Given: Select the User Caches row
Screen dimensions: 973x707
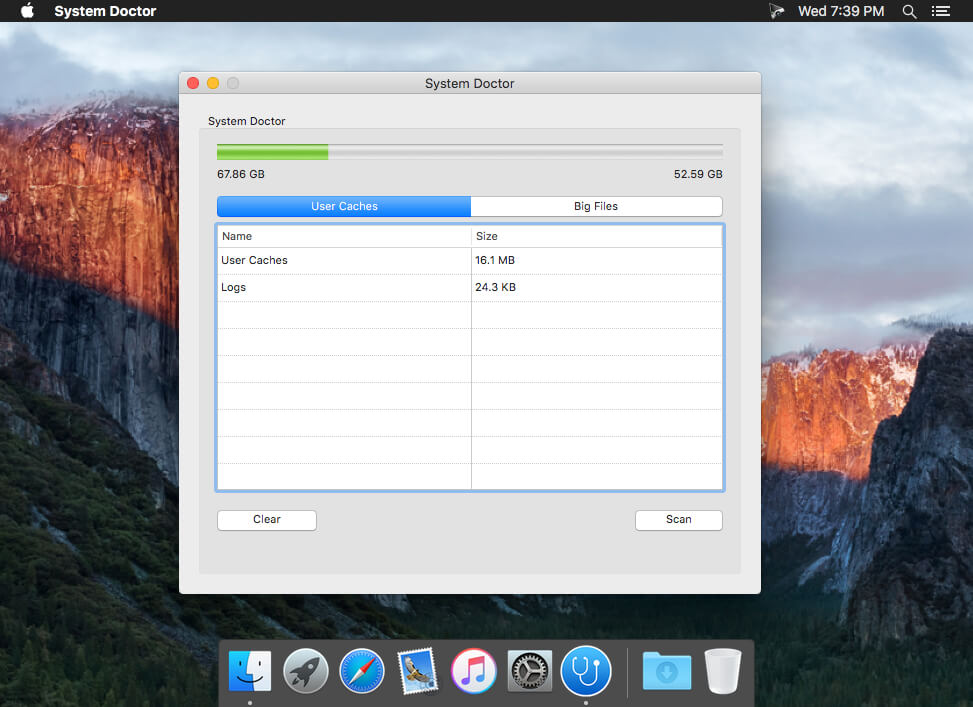Looking at the screenshot, I should coord(470,261).
